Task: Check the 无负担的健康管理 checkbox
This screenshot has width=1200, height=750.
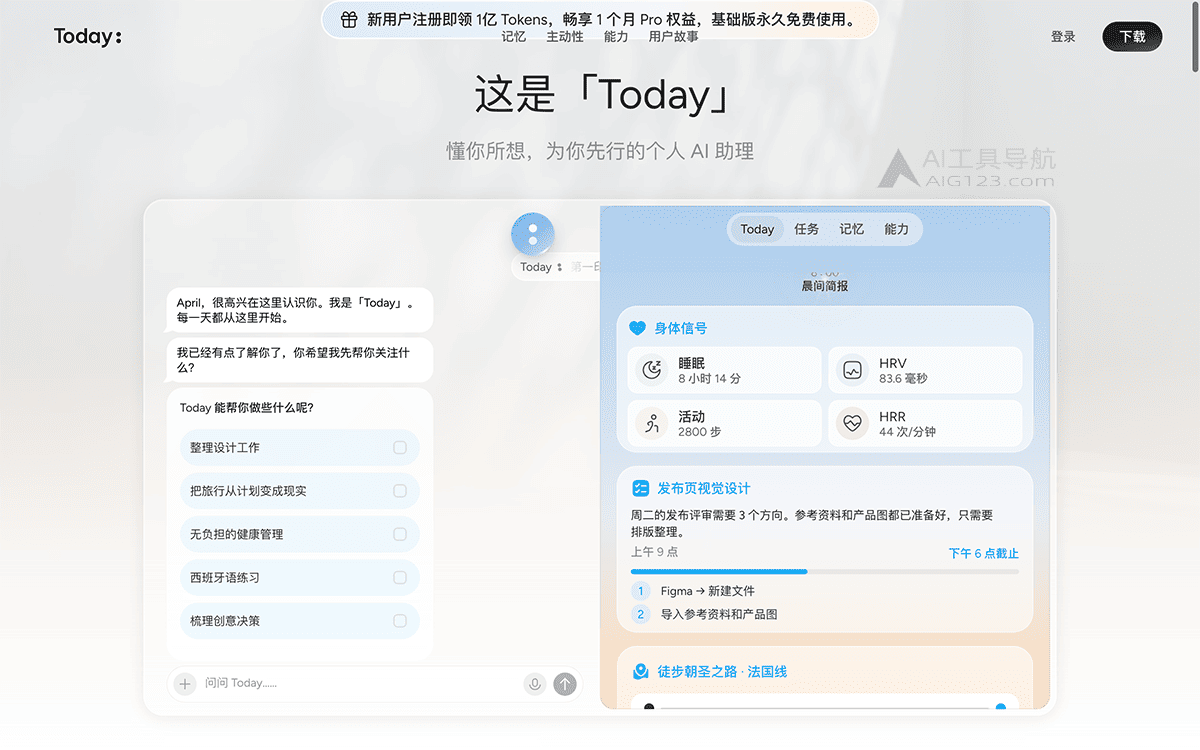Action: pyautogui.click(x=400, y=534)
